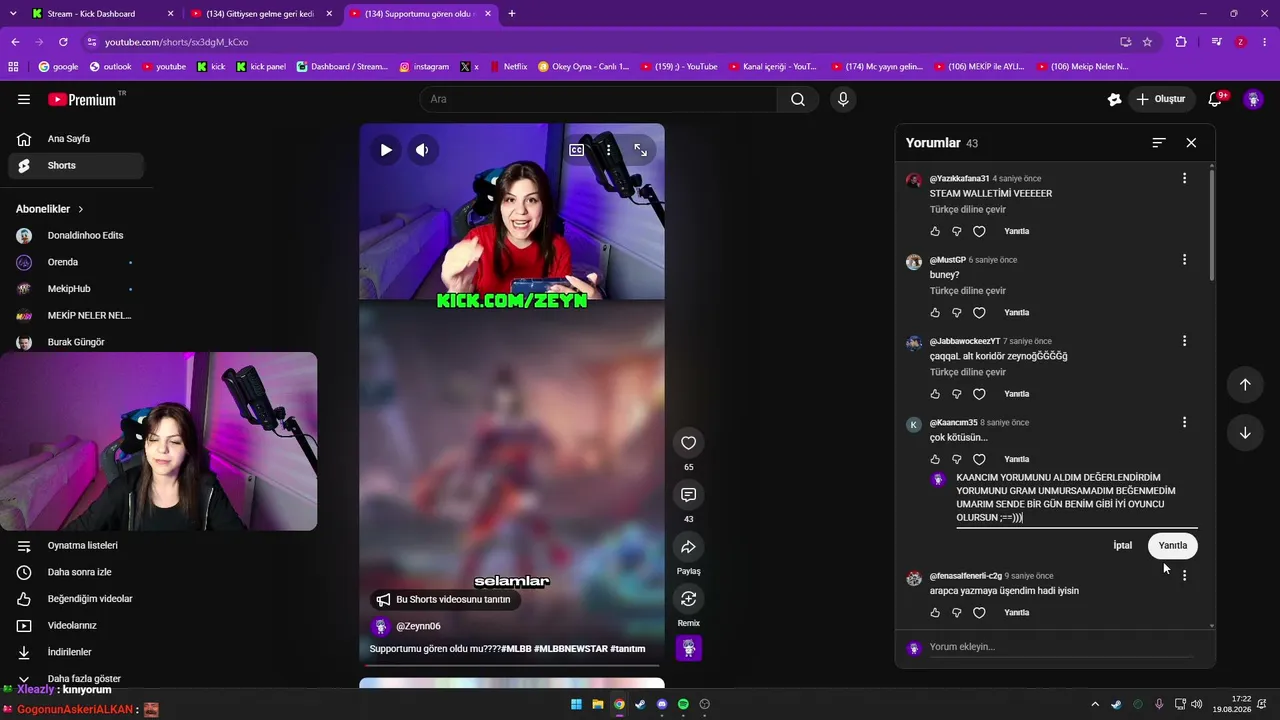Bookmark this page with the star icon
The image size is (1280, 720).
(x=1147, y=42)
